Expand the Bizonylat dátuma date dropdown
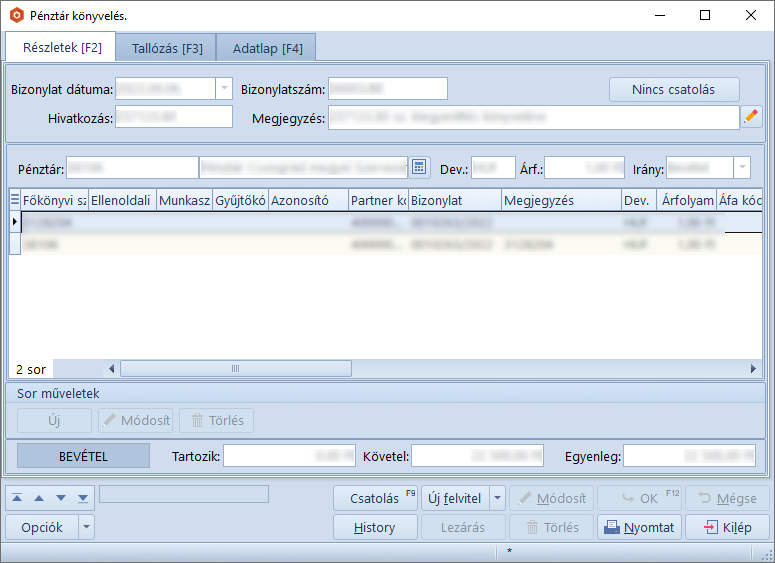This screenshot has width=775, height=563. [x=223, y=89]
